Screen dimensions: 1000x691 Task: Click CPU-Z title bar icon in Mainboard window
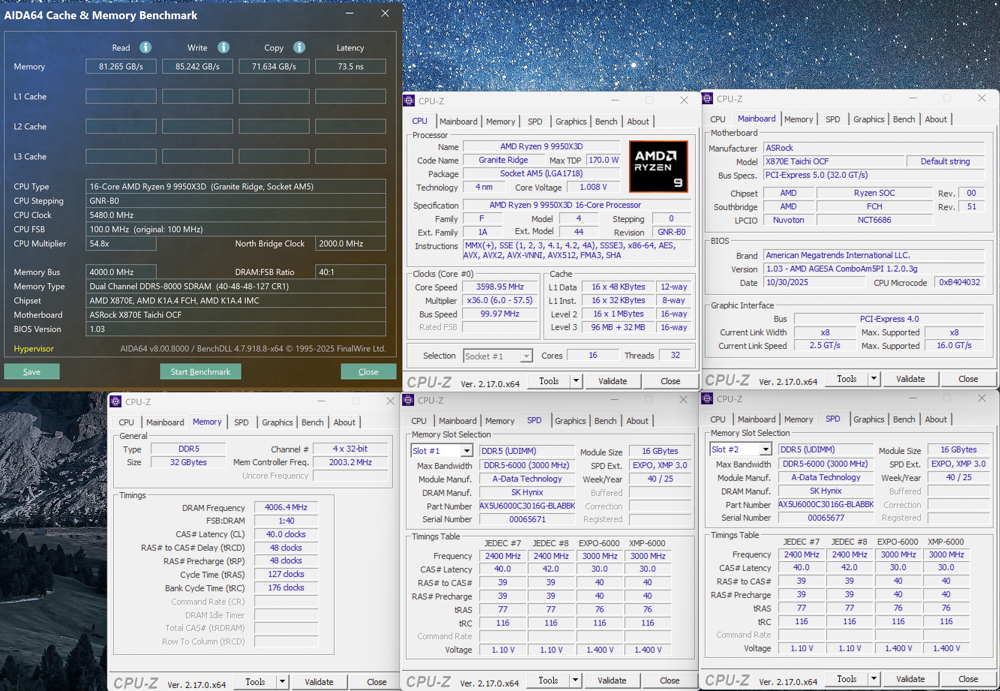[x=709, y=99]
